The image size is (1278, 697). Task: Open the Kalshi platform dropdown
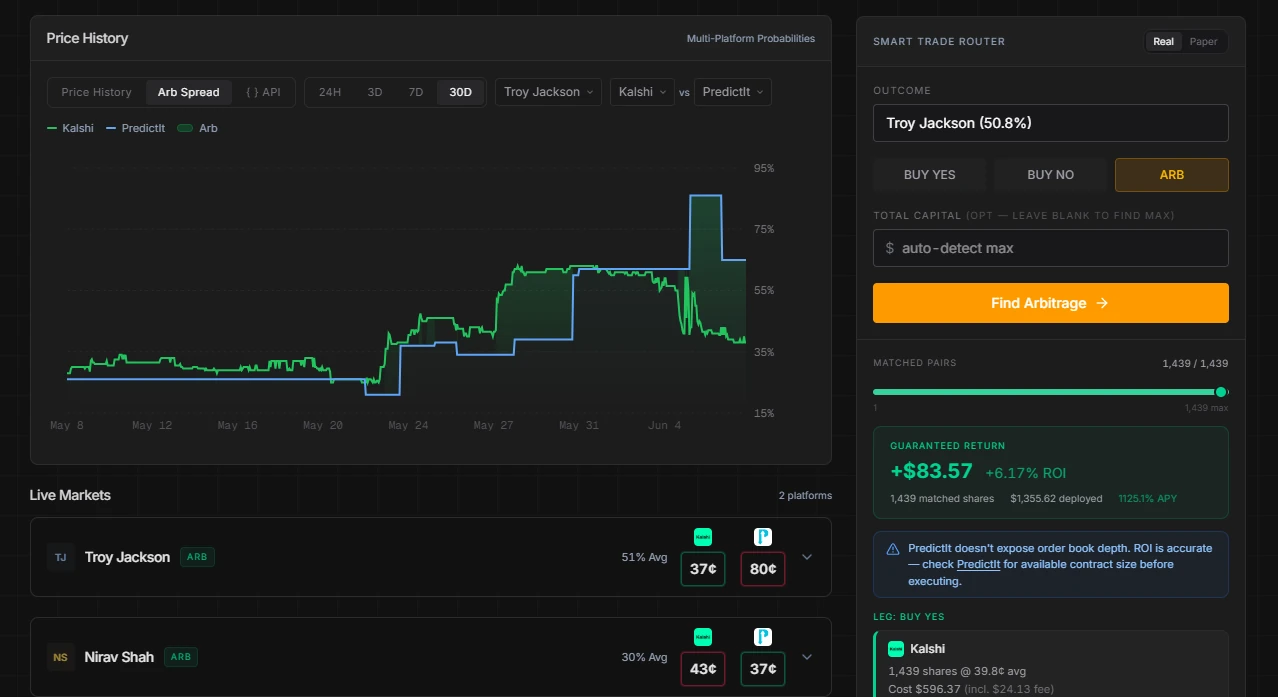point(642,92)
